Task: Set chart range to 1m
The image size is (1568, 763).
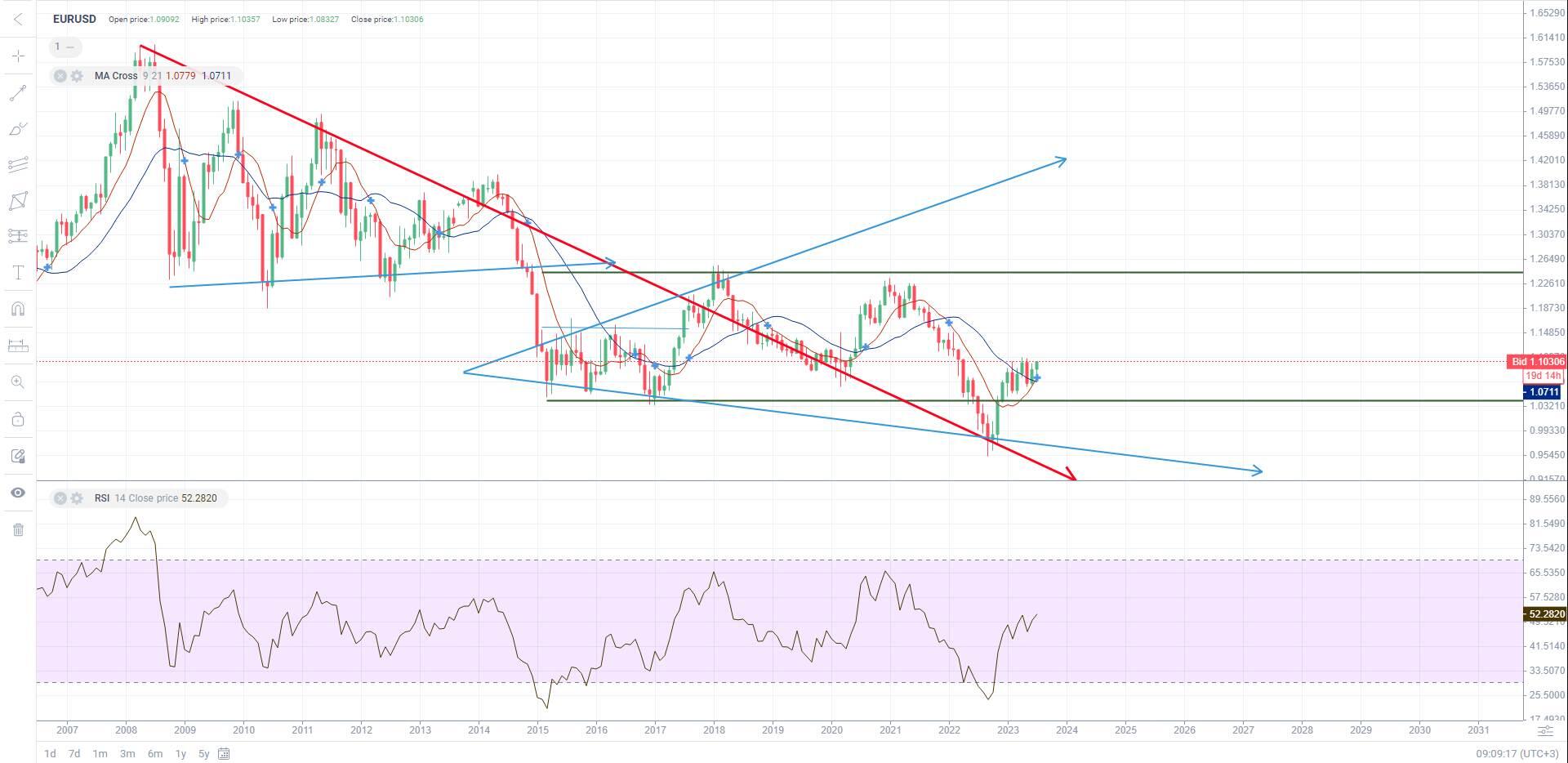Action: tap(100, 753)
